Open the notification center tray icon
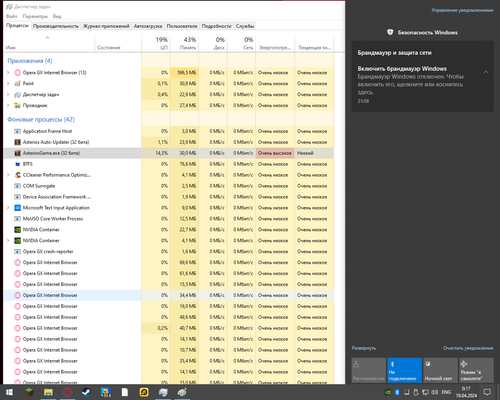 [487, 392]
